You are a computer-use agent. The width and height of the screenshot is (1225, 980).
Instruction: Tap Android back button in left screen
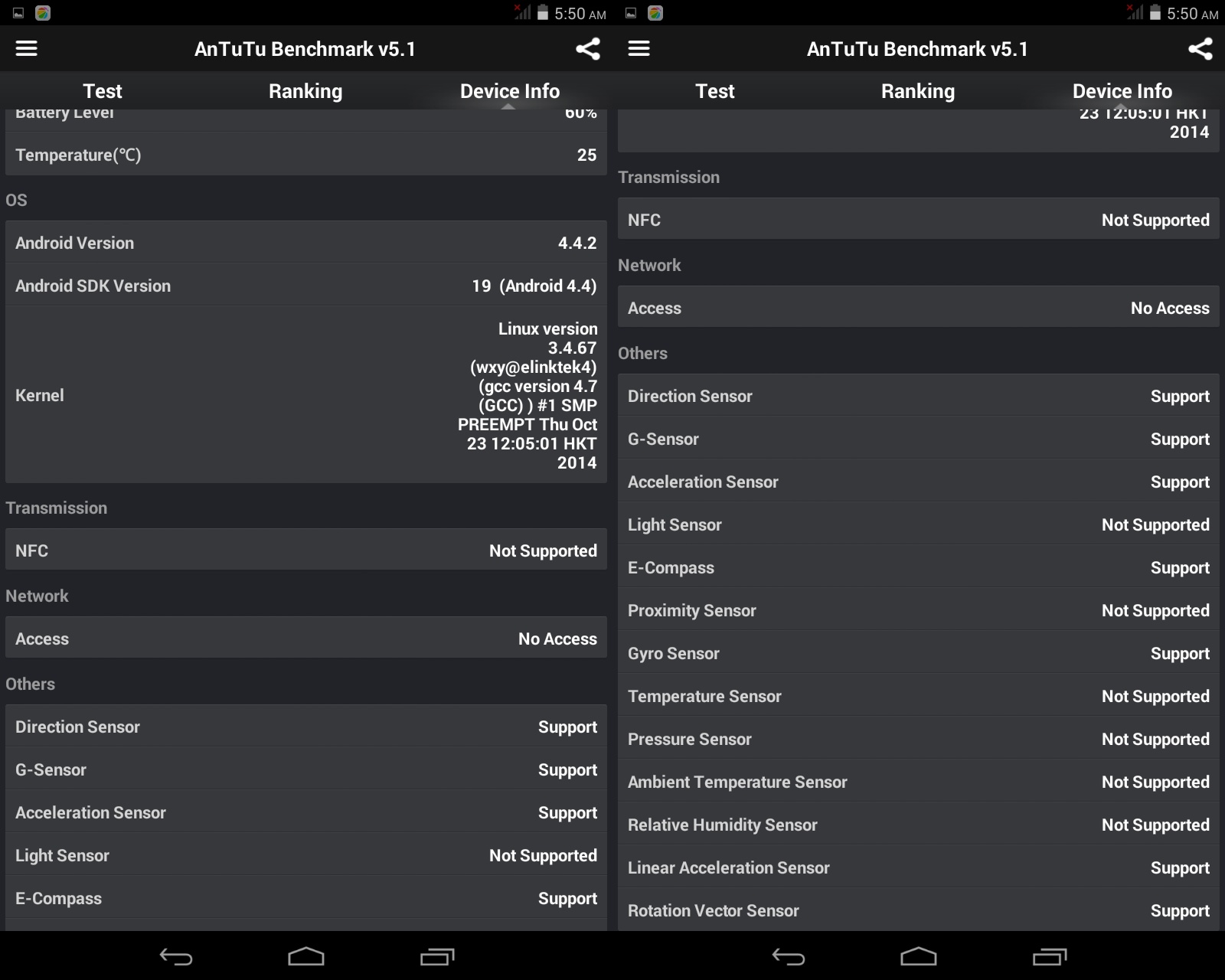(176, 956)
